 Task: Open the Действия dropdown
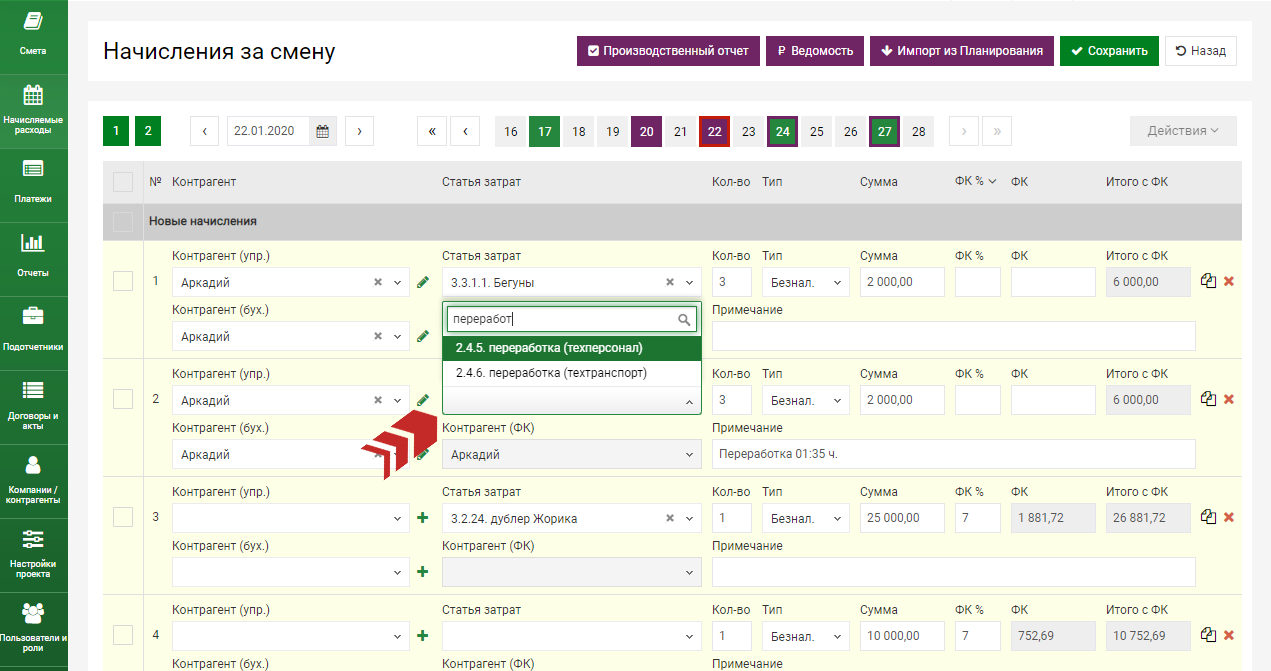click(1183, 131)
